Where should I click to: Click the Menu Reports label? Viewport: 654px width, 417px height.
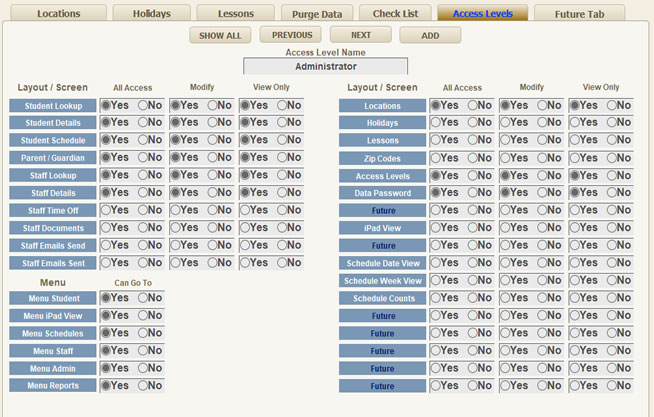[x=53, y=386]
